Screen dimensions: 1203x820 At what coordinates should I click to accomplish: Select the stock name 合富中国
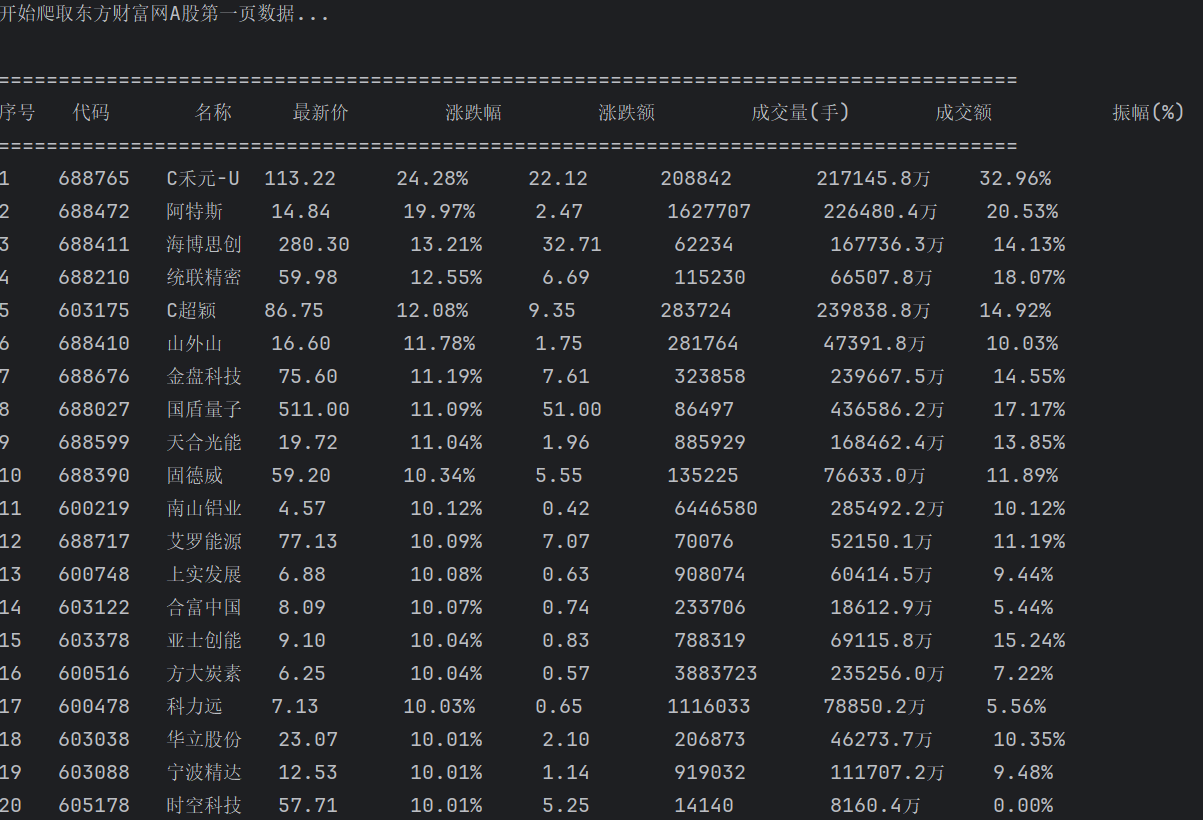204,608
